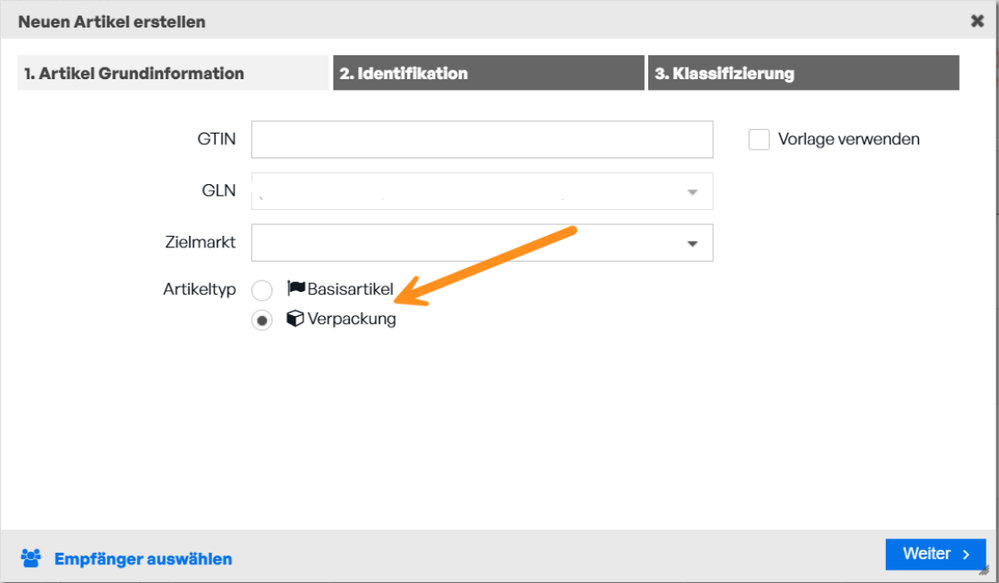
Task: Select the Basisartikel radio button
Action: (x=262, y=290)
